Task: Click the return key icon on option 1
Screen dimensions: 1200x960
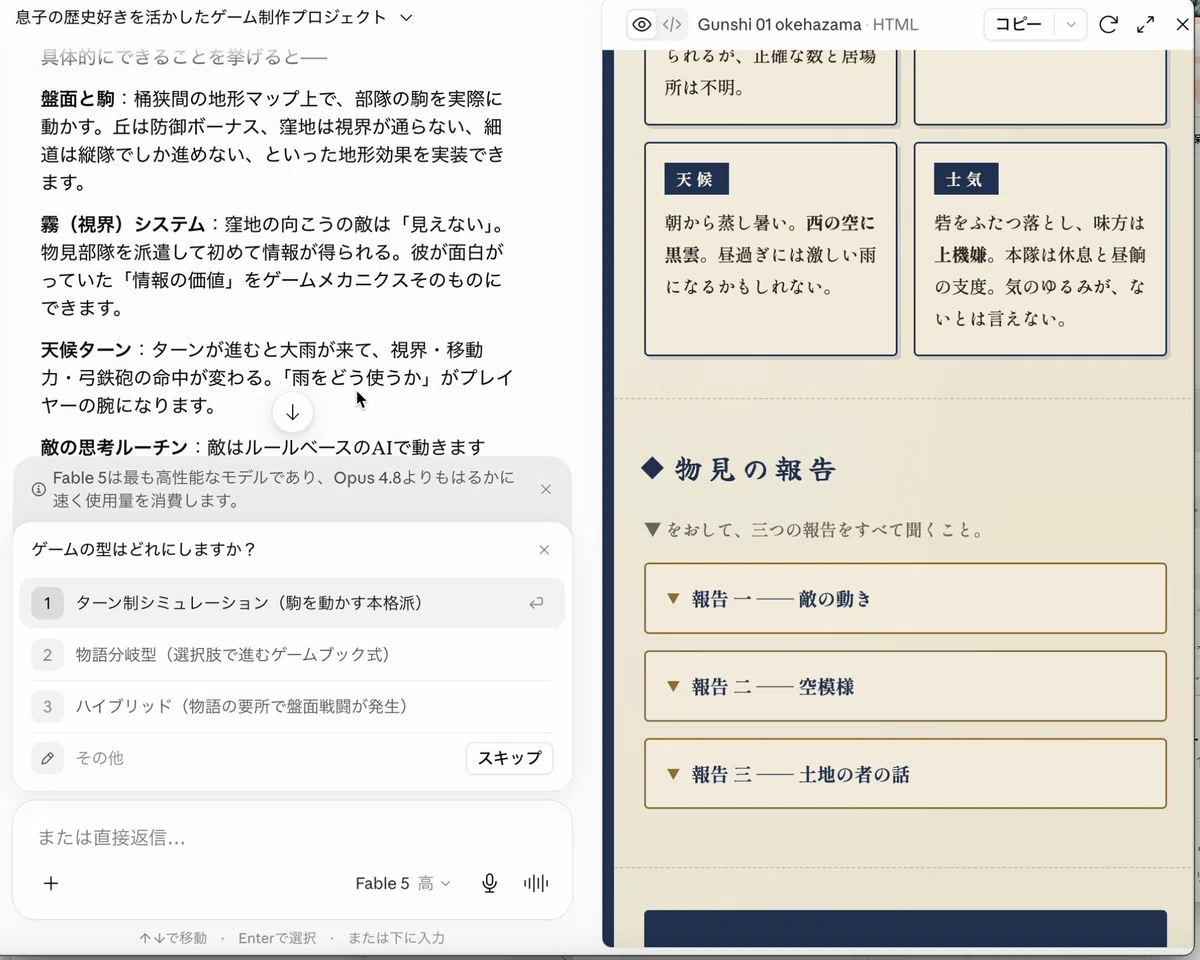Action: pos(537,603)
